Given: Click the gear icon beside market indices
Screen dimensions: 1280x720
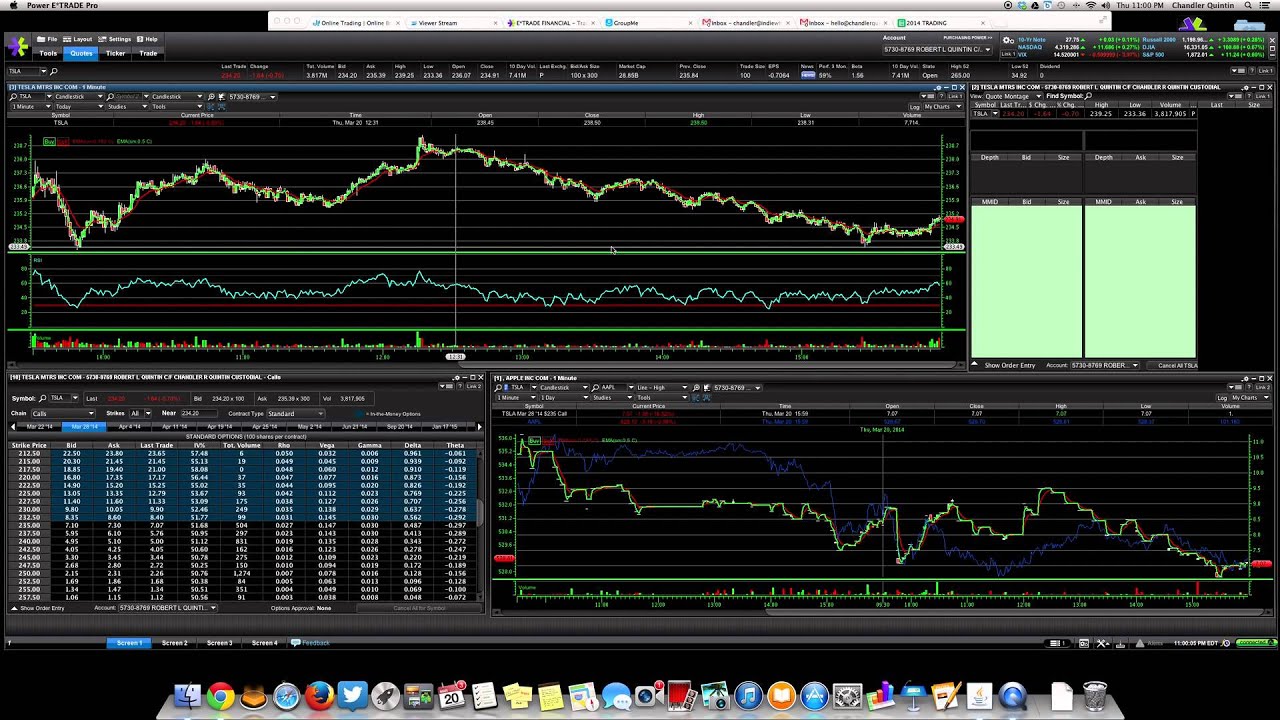Looking at the screenshot, I should [x=1008, y=40].
